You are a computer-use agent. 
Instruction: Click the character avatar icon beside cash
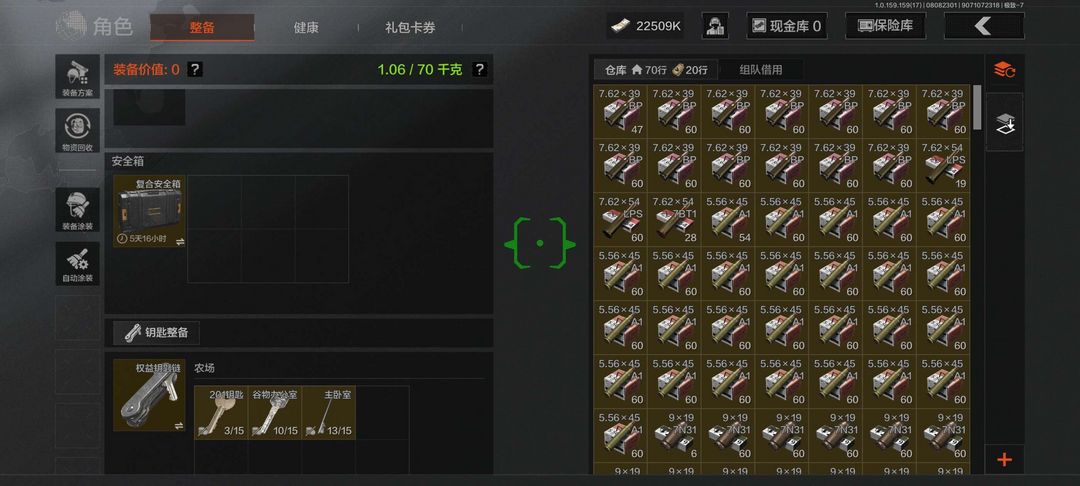click(715, 26)
